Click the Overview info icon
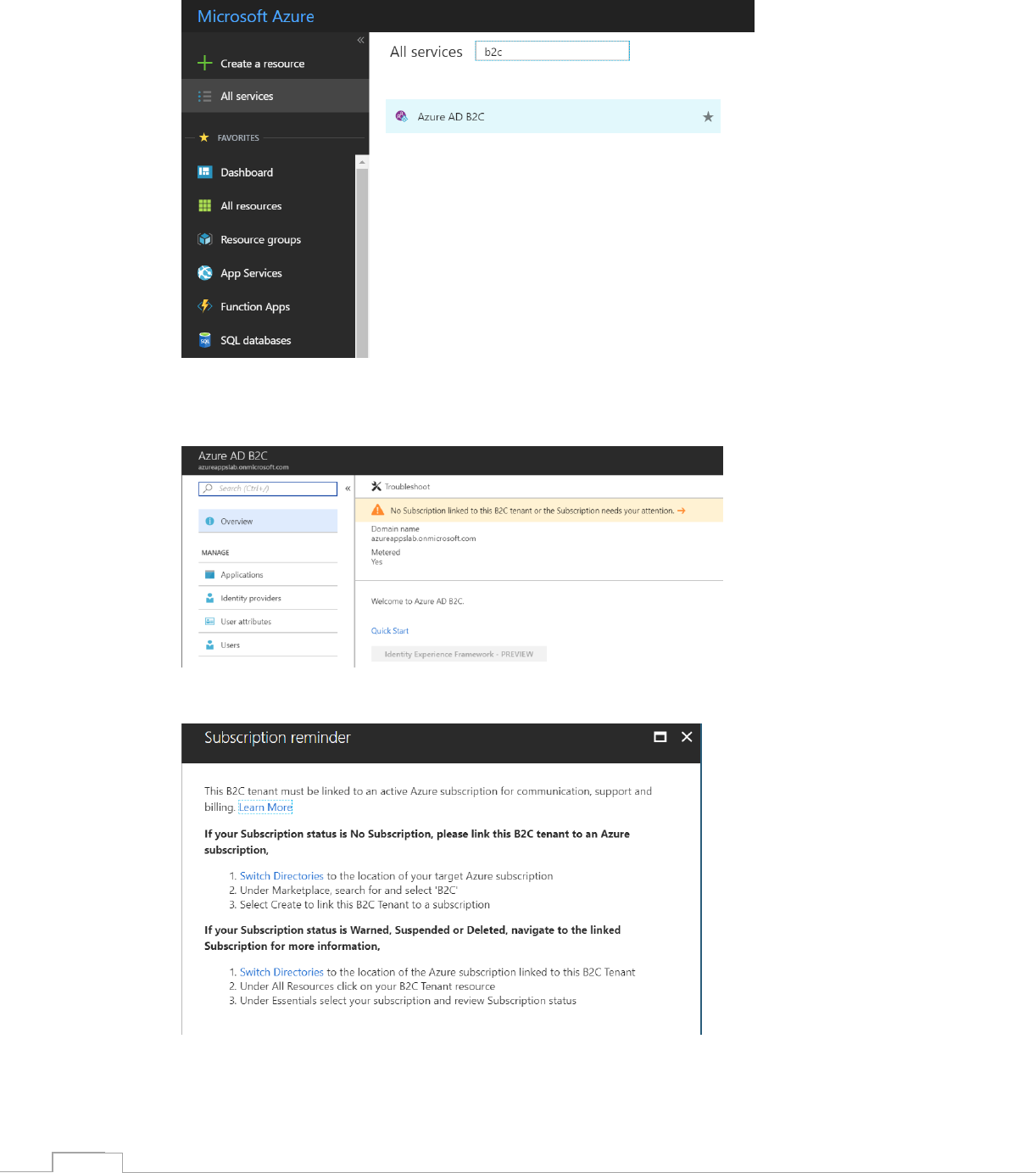The width and height of the screenshot is (1036, 1173). (x=209, y=521)
